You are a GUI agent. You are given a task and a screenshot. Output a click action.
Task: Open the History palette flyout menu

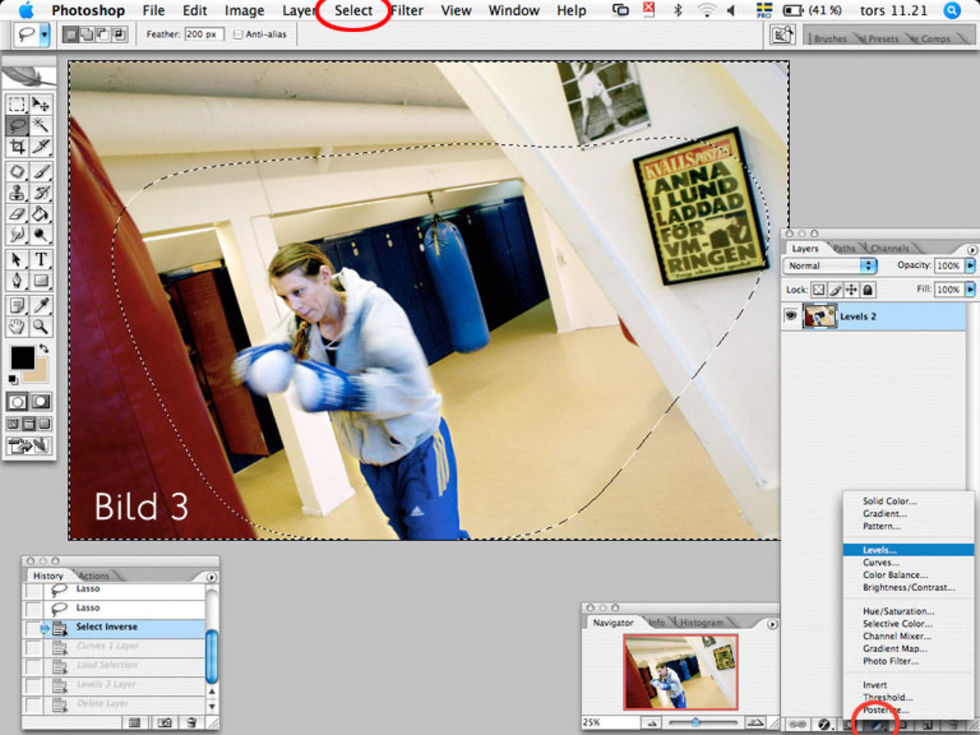coord(211,577)
